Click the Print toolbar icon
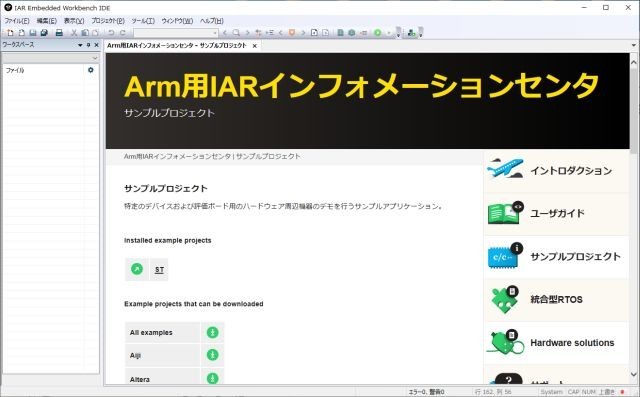The height and width of the screenshot is (397, 640). click(x=59, y=33)
